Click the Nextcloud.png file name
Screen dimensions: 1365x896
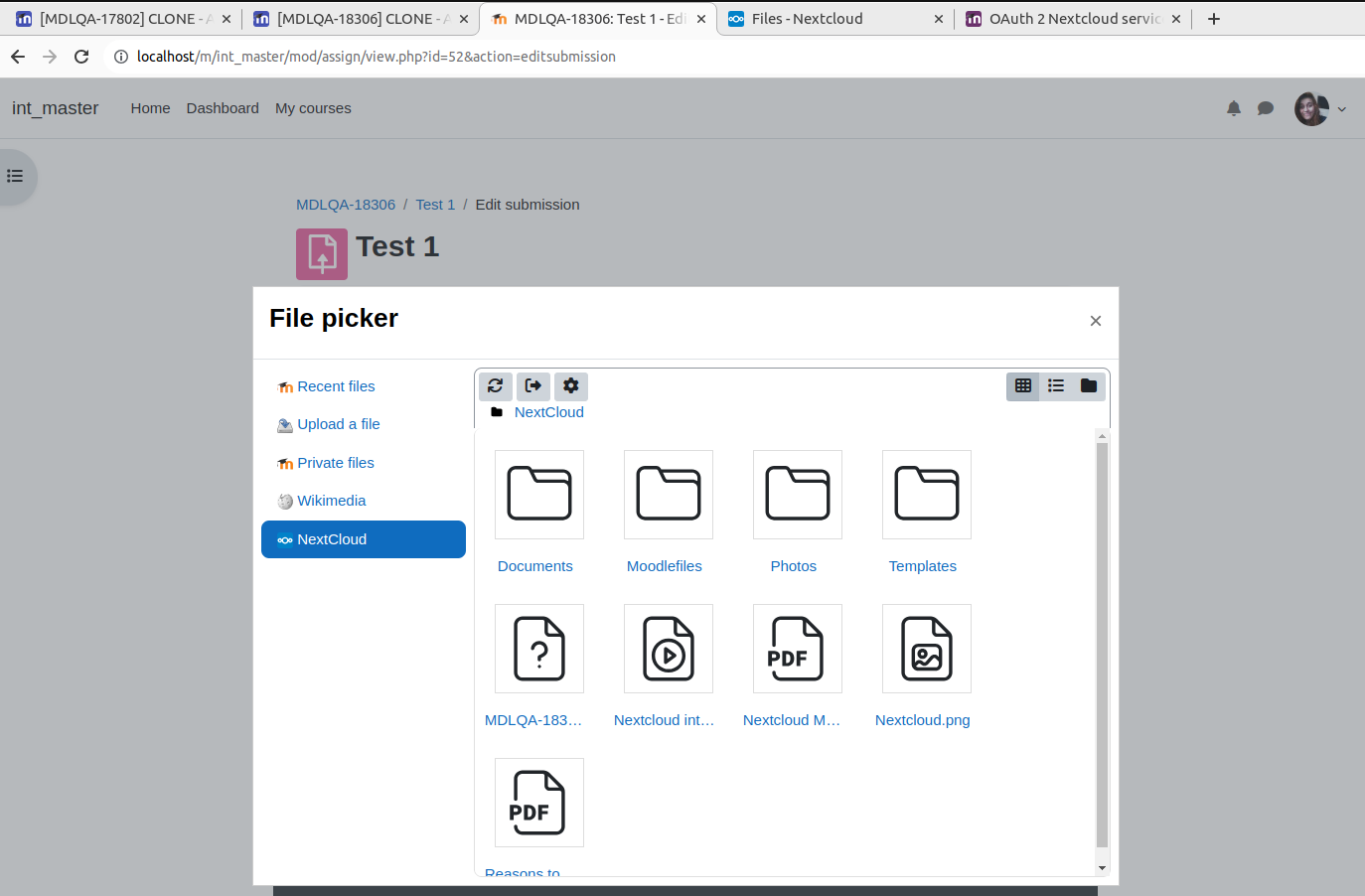923,720
